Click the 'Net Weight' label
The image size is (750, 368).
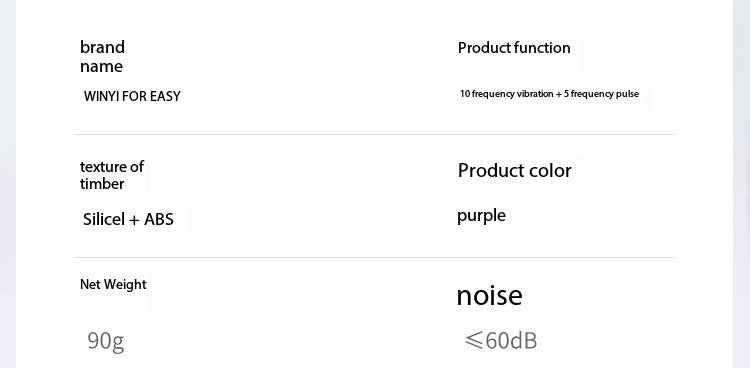tap(113, 284)
